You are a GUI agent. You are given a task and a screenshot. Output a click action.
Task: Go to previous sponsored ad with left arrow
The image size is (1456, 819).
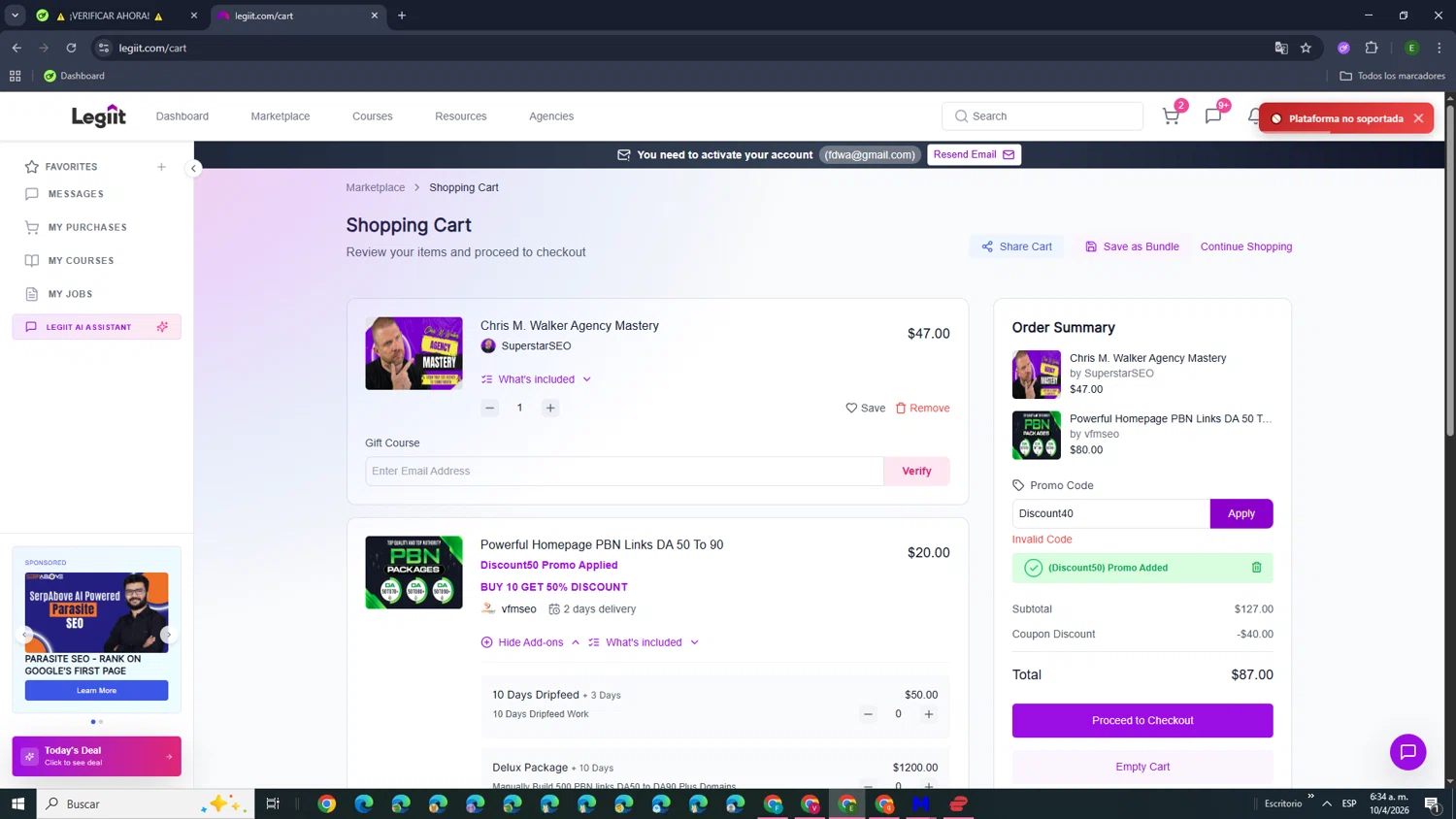pos(25,635)
